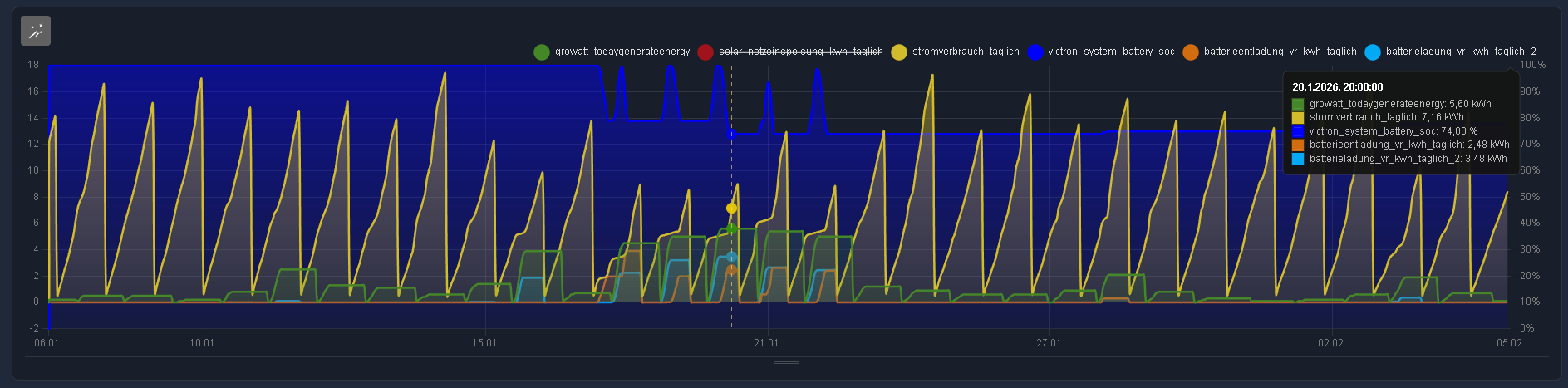This screenshot has height=388, width=1568.
Task: Show the struck-through solar_netzeinspeisung_kwh_taglich series
Action: click(x=800, y=52)
